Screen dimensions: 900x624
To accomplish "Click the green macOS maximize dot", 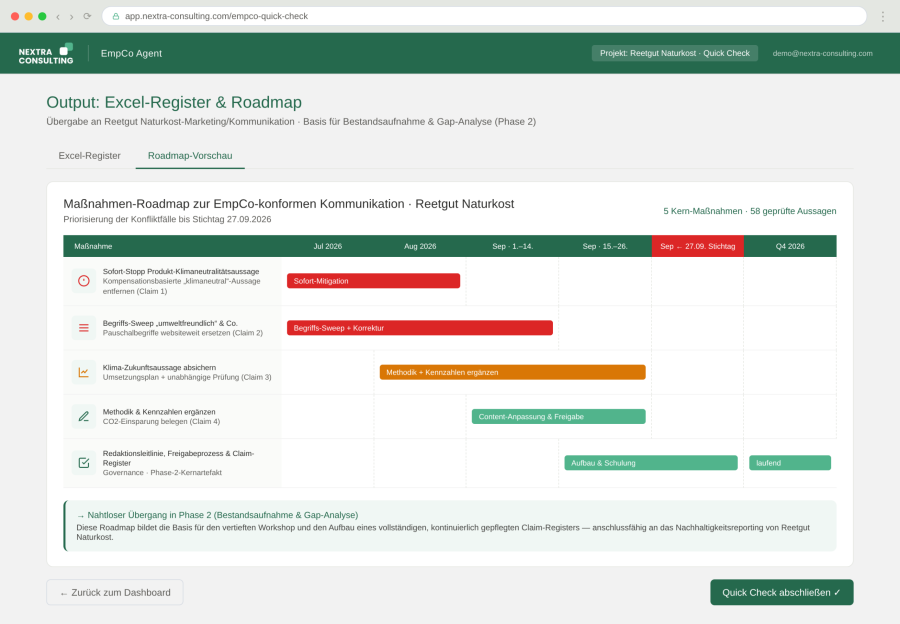I will click(42, 16).
